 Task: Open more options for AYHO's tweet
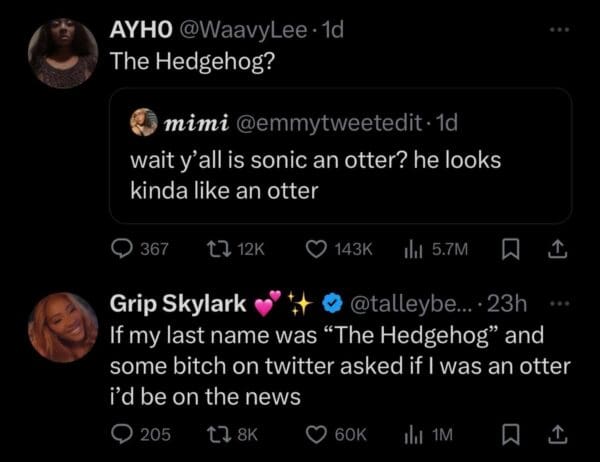coord(561,32)
